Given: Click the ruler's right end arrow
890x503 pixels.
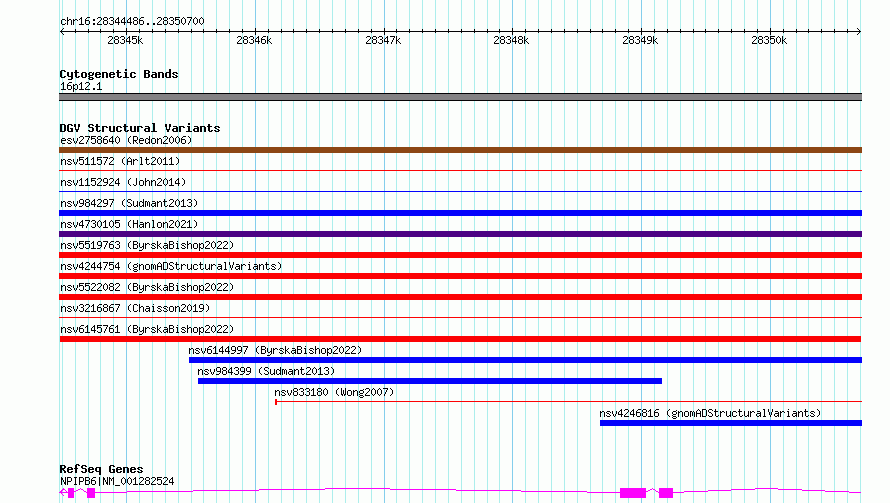Looking at the screenshot, I should point(859,31).
